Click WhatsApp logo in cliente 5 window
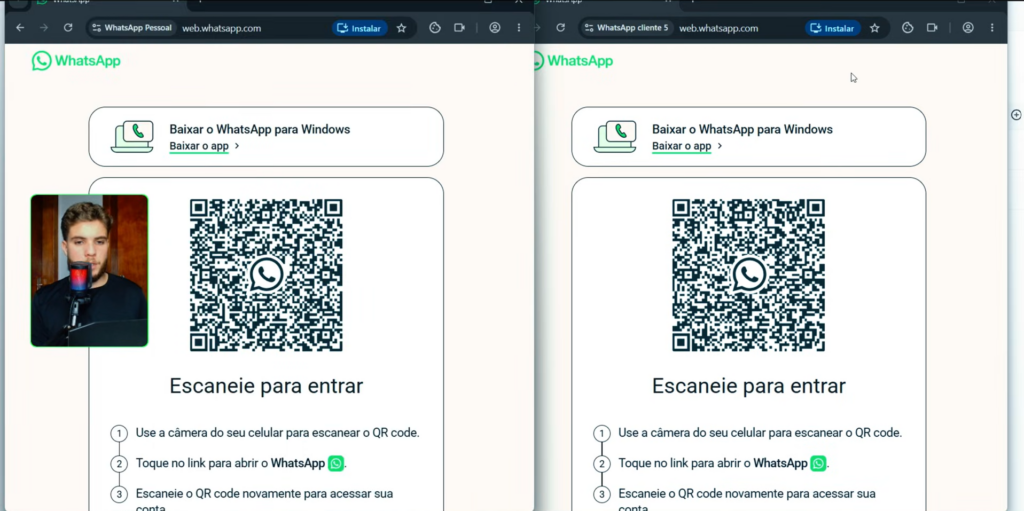Image resolution: width=1024 pixels, height=511 pixels. point(573,61)
